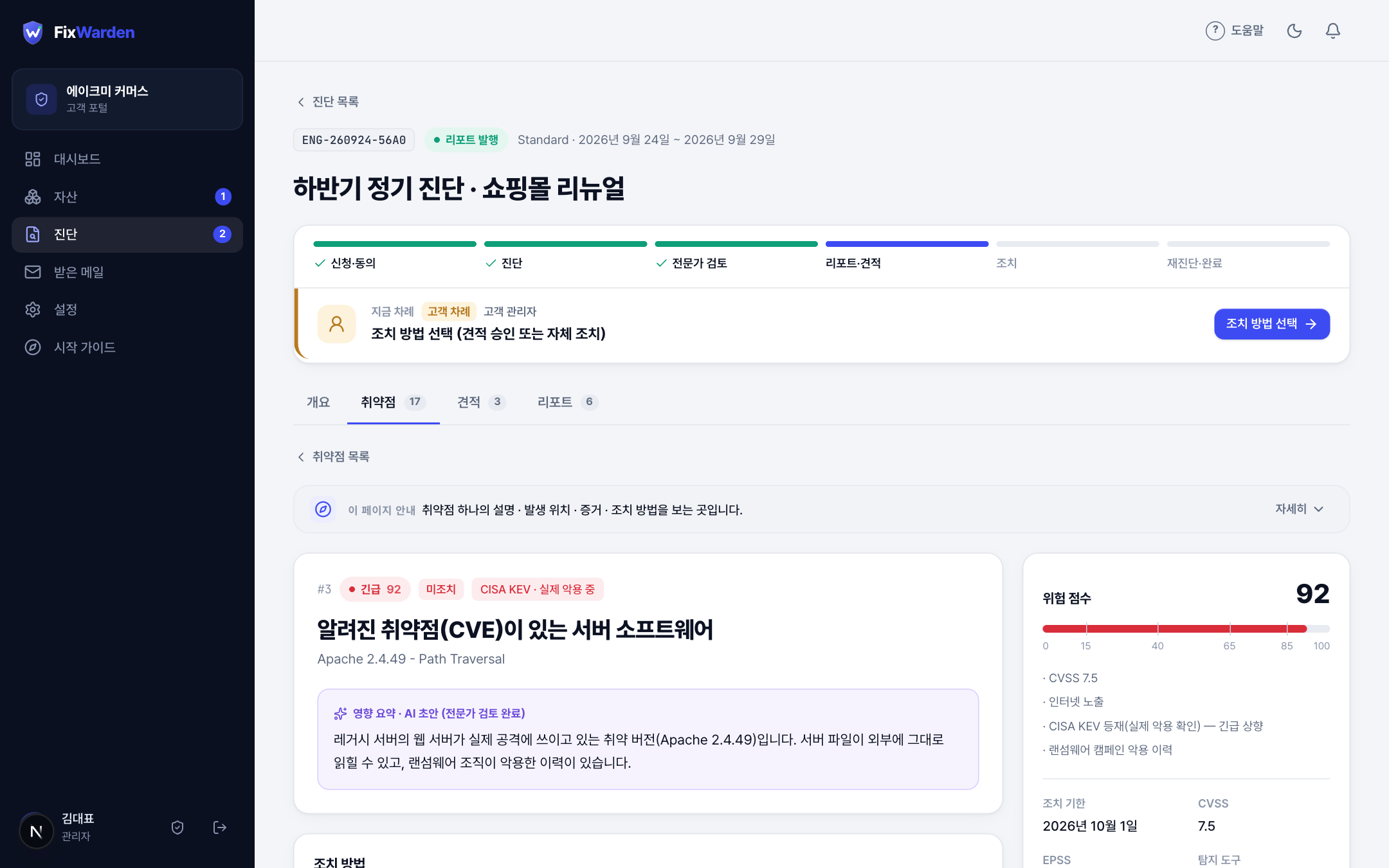Switch to the 리포트 tab
Screen dimensions: 1389x868
(x=568, y=402)
